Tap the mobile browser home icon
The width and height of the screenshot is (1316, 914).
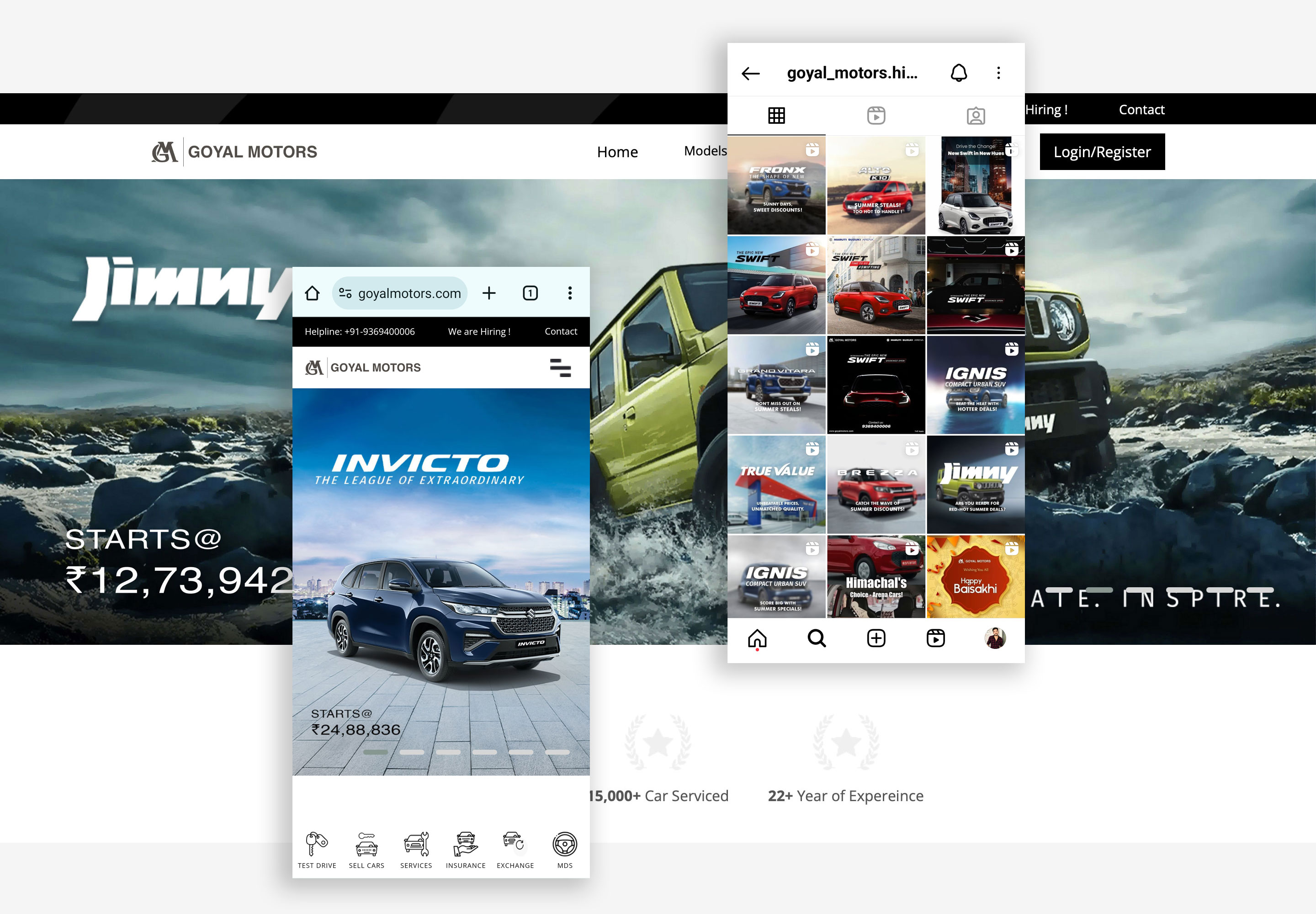[312, 293]
